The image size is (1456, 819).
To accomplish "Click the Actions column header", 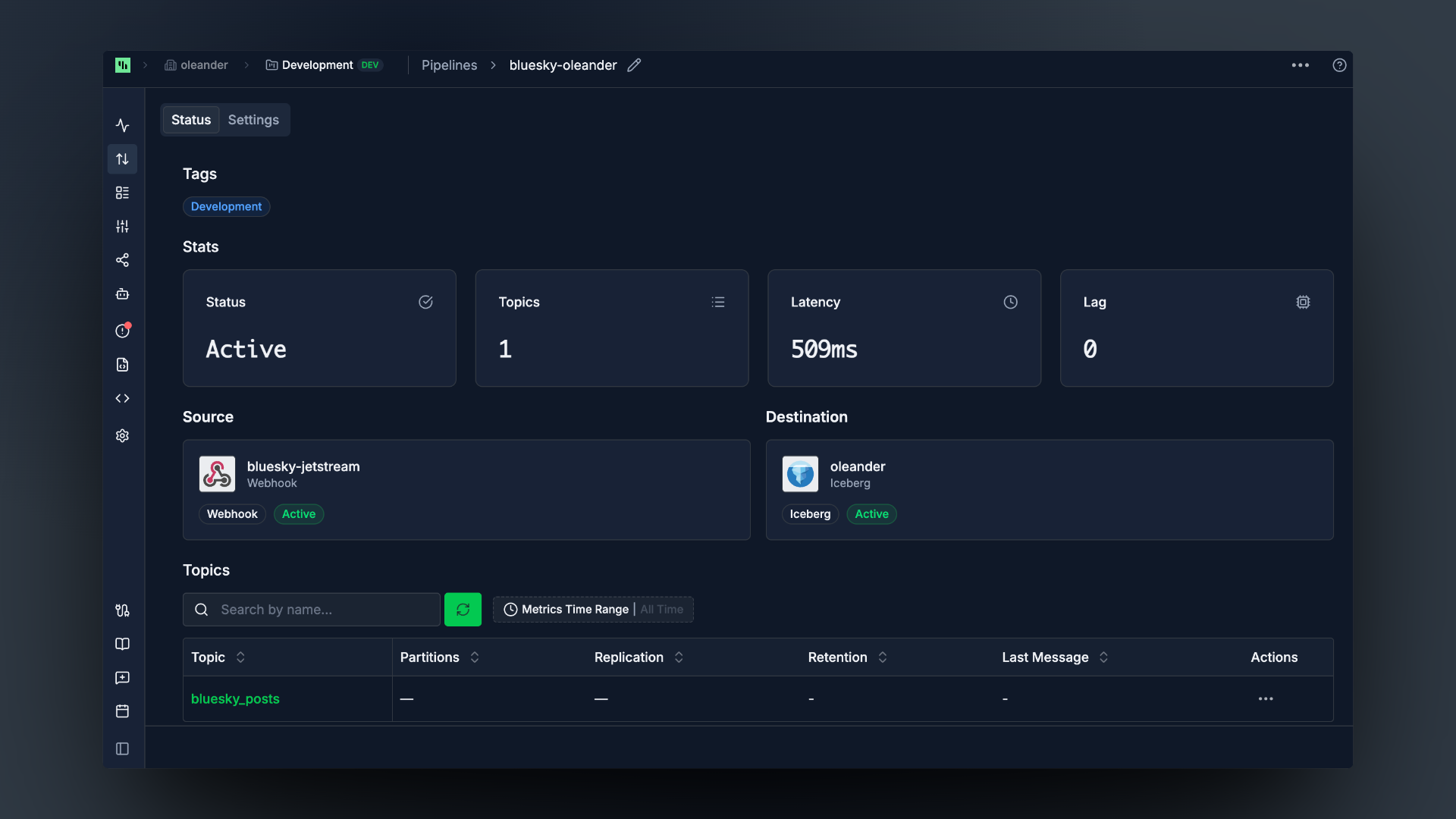I will [x=1274, y=657].
